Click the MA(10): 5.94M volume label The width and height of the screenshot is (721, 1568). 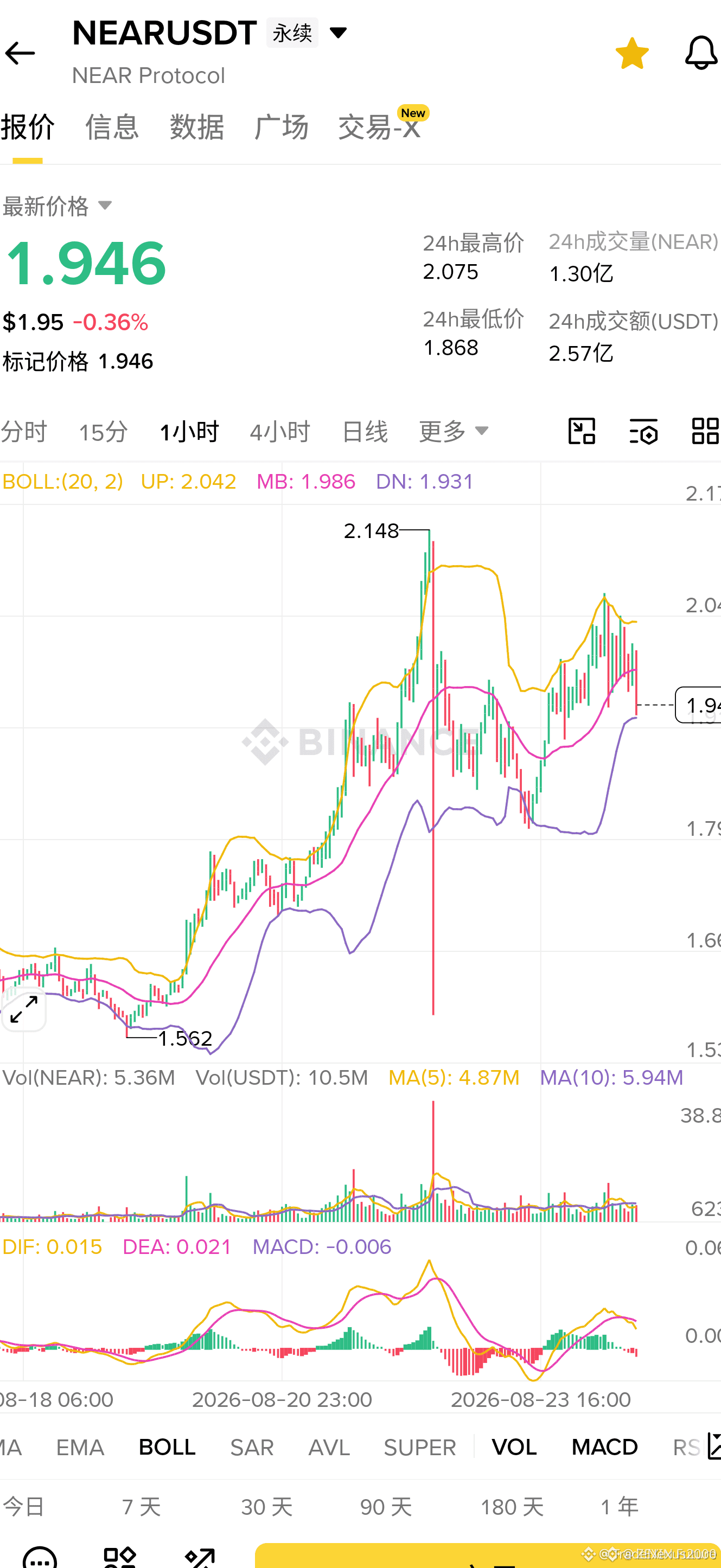[x=611, y=1077]
